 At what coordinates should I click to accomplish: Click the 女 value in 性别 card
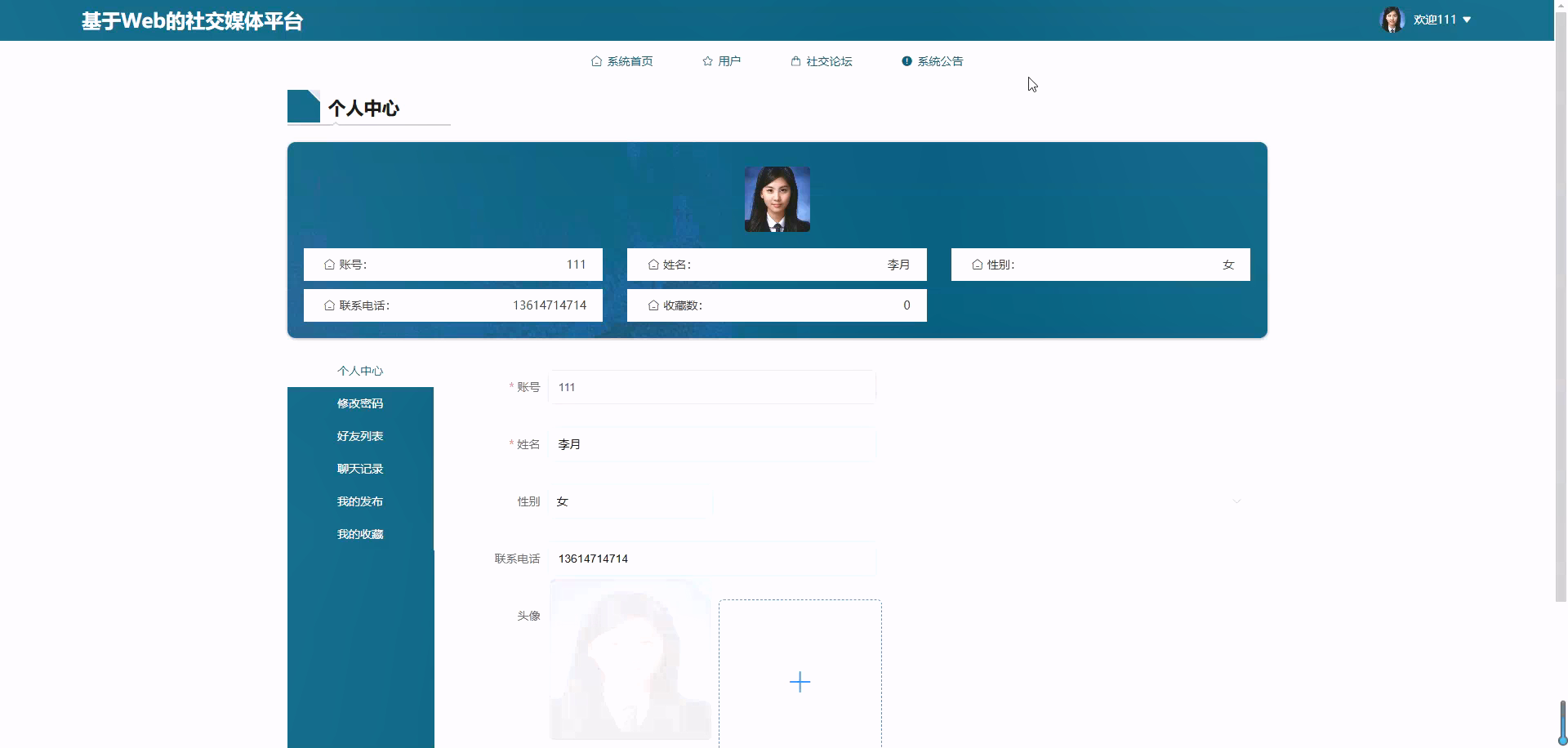click(x=1228, y=265)
